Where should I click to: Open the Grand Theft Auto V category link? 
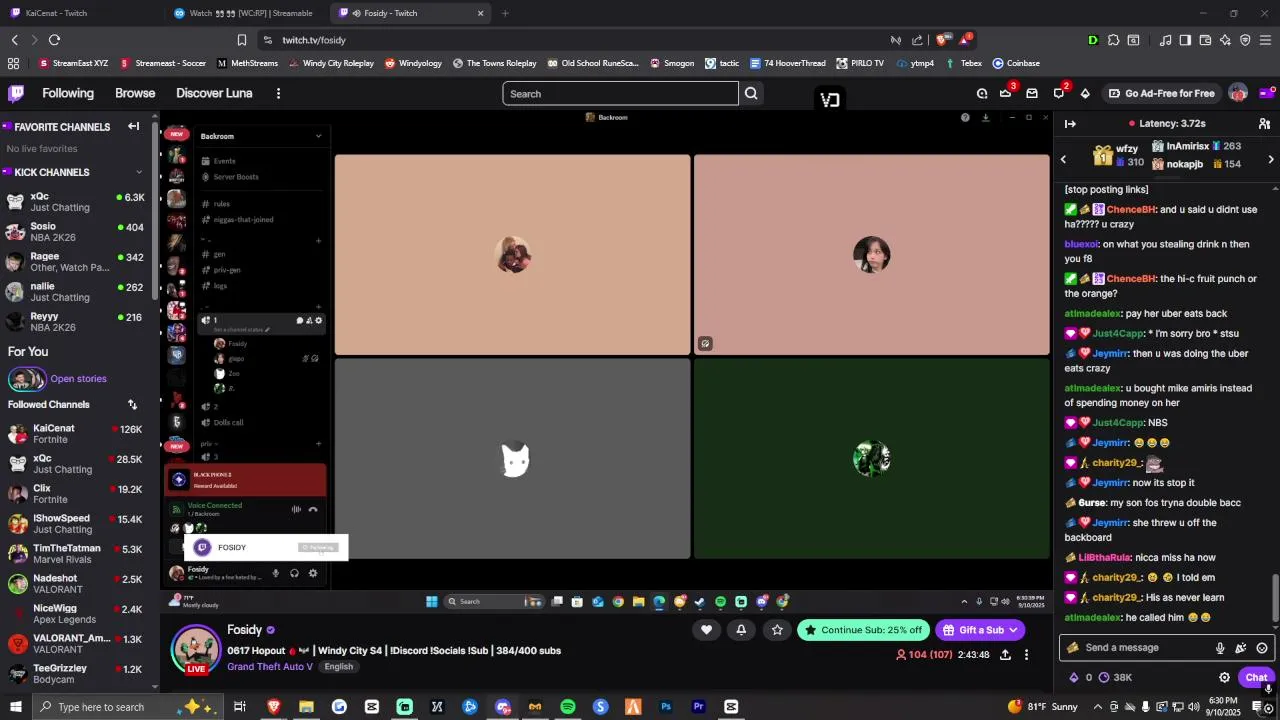point(270,667)
